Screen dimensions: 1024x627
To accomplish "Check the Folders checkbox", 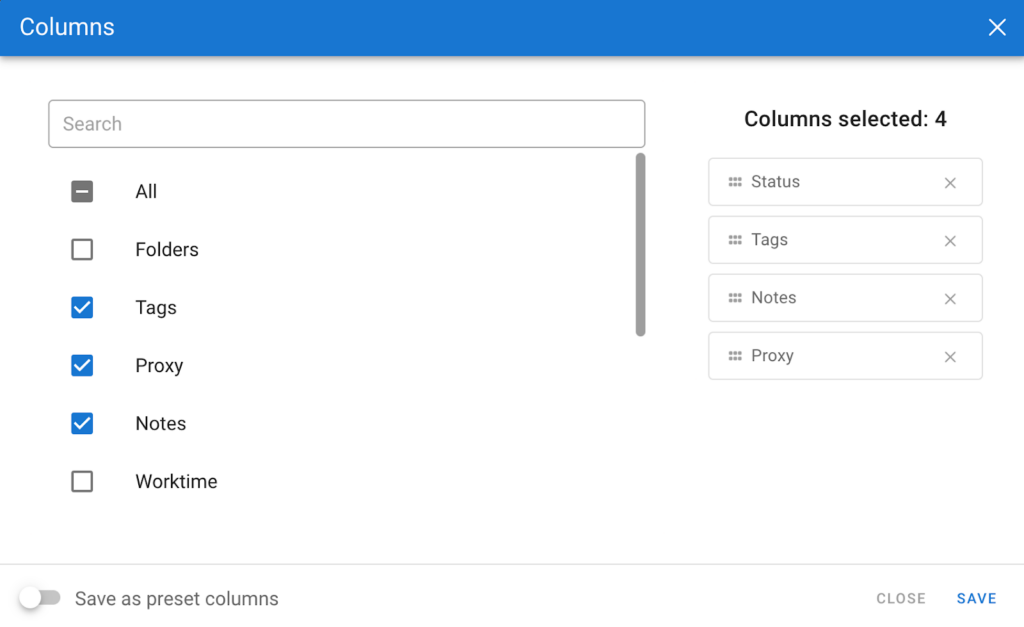I will point(82,250).
